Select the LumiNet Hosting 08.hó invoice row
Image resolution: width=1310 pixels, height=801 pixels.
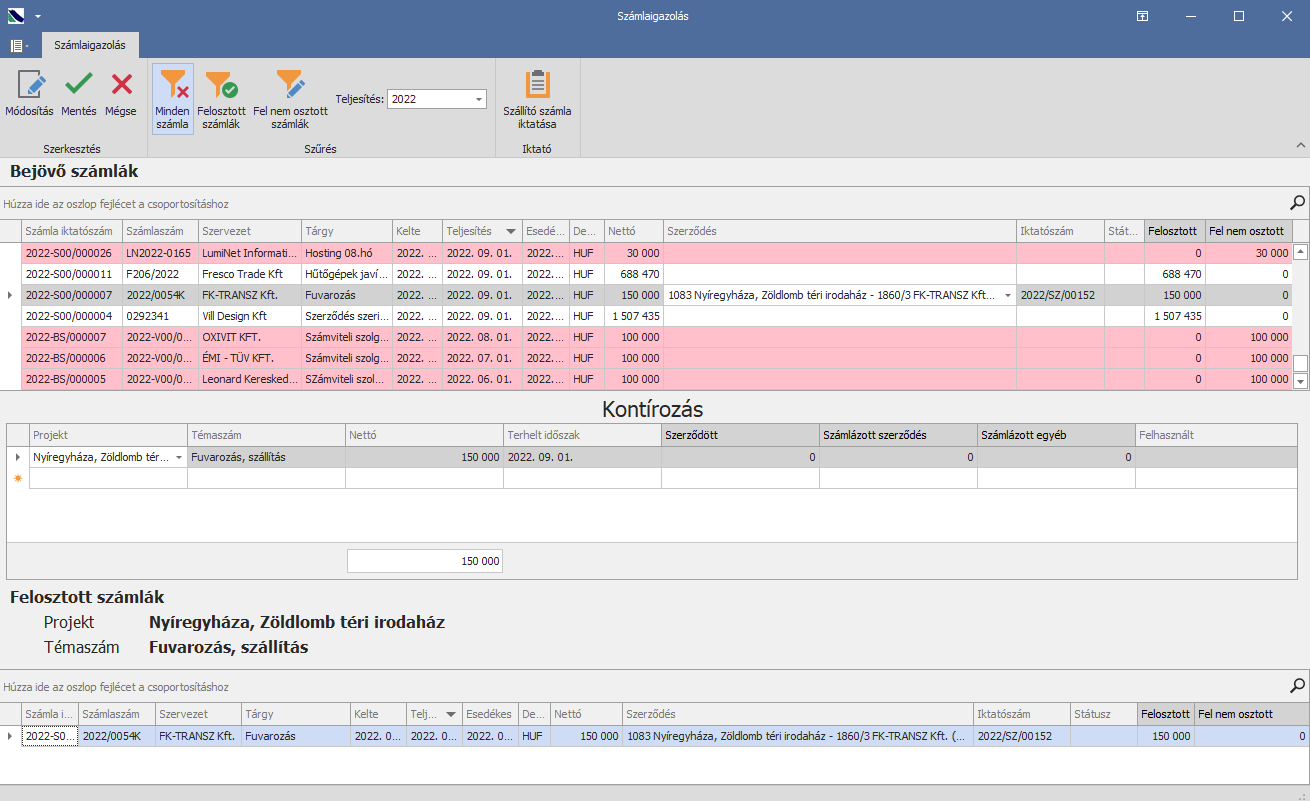(300, 253)
